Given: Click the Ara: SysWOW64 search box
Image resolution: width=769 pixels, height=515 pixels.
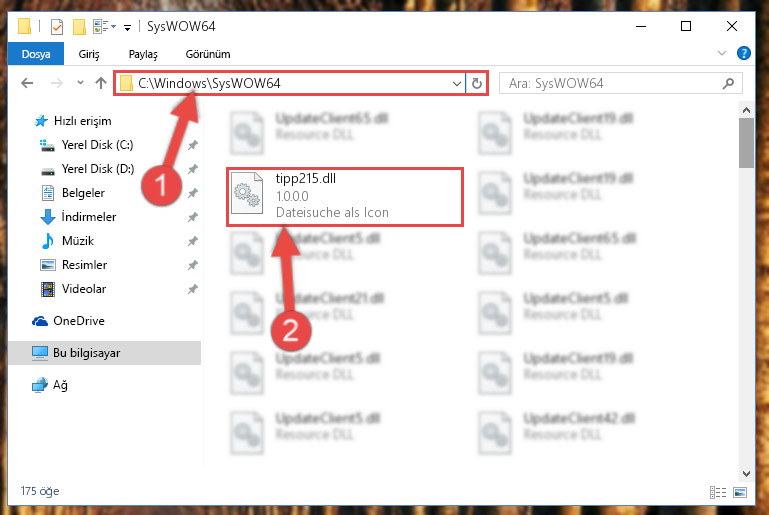Looking at the screenshot, I should [x=620, y=83].
